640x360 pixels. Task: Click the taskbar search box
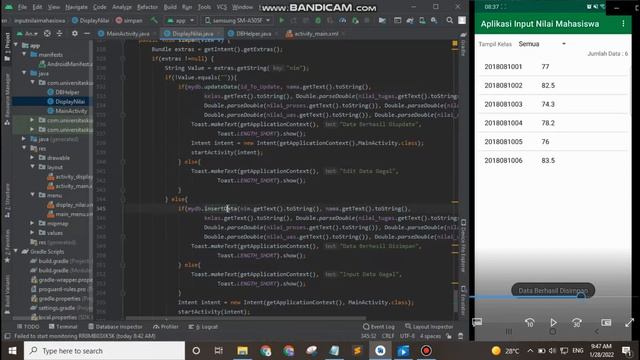104,351
